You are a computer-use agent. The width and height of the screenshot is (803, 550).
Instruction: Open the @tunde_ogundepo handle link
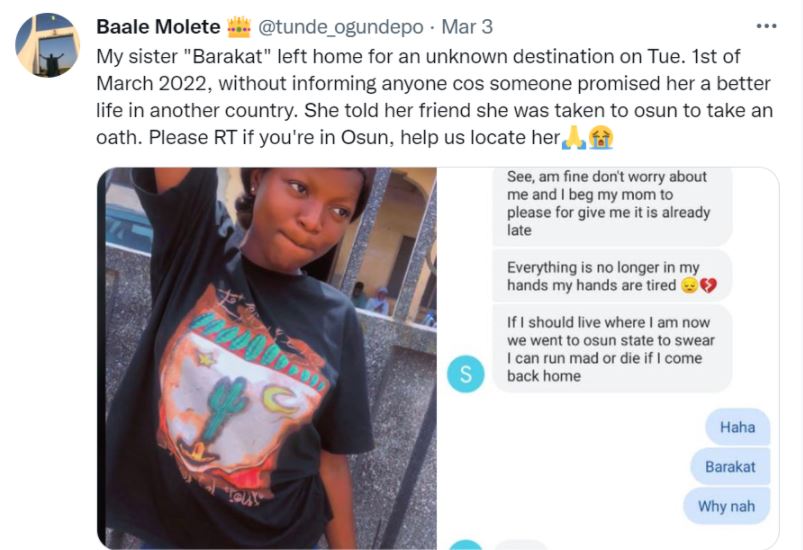tap(339, 26)
